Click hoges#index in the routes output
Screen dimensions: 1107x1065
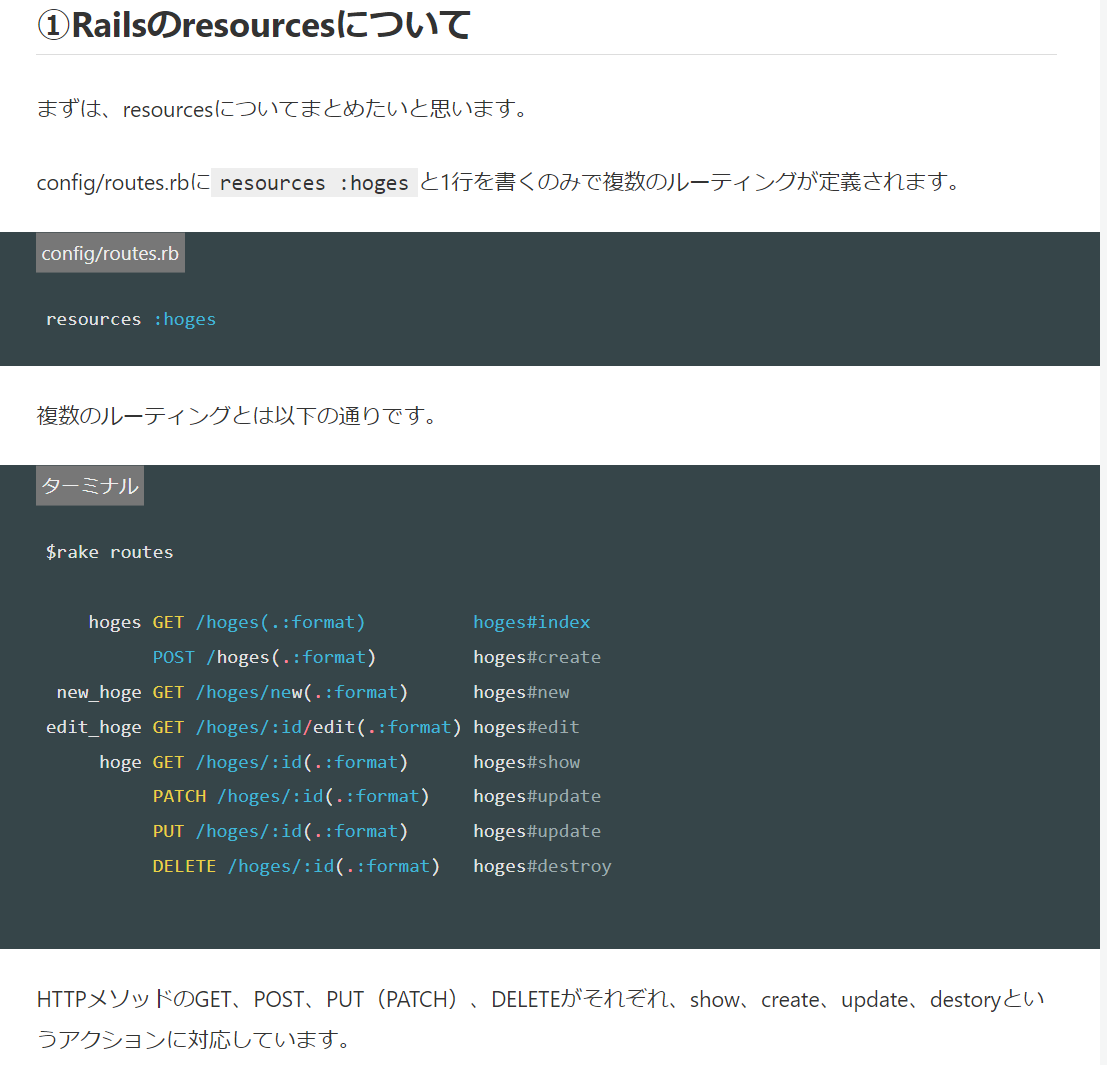(x=531, y=622)
